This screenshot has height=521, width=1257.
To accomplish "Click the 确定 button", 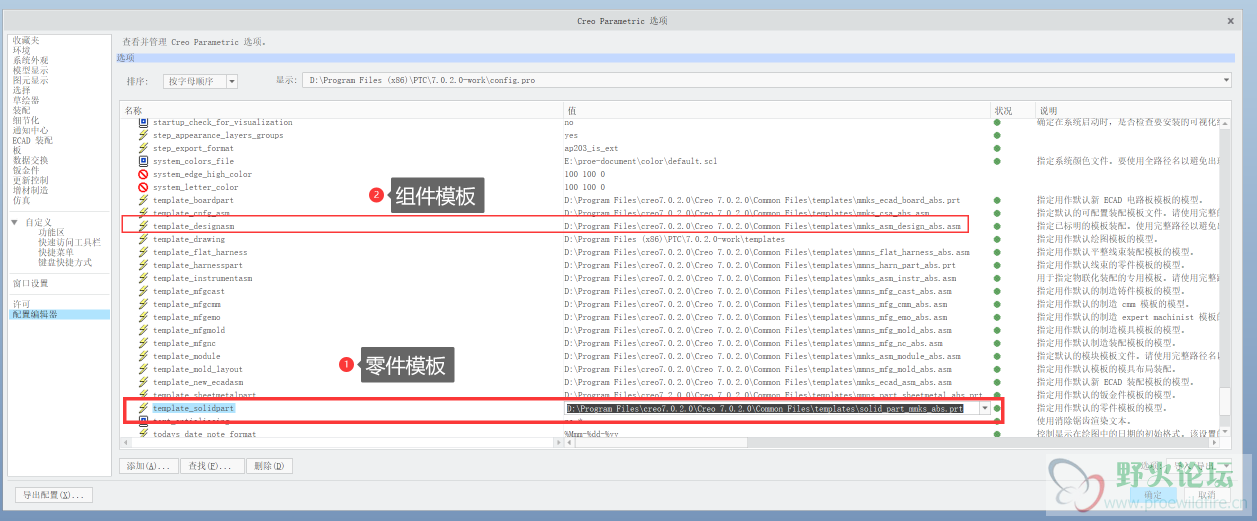I will 1153,494.
